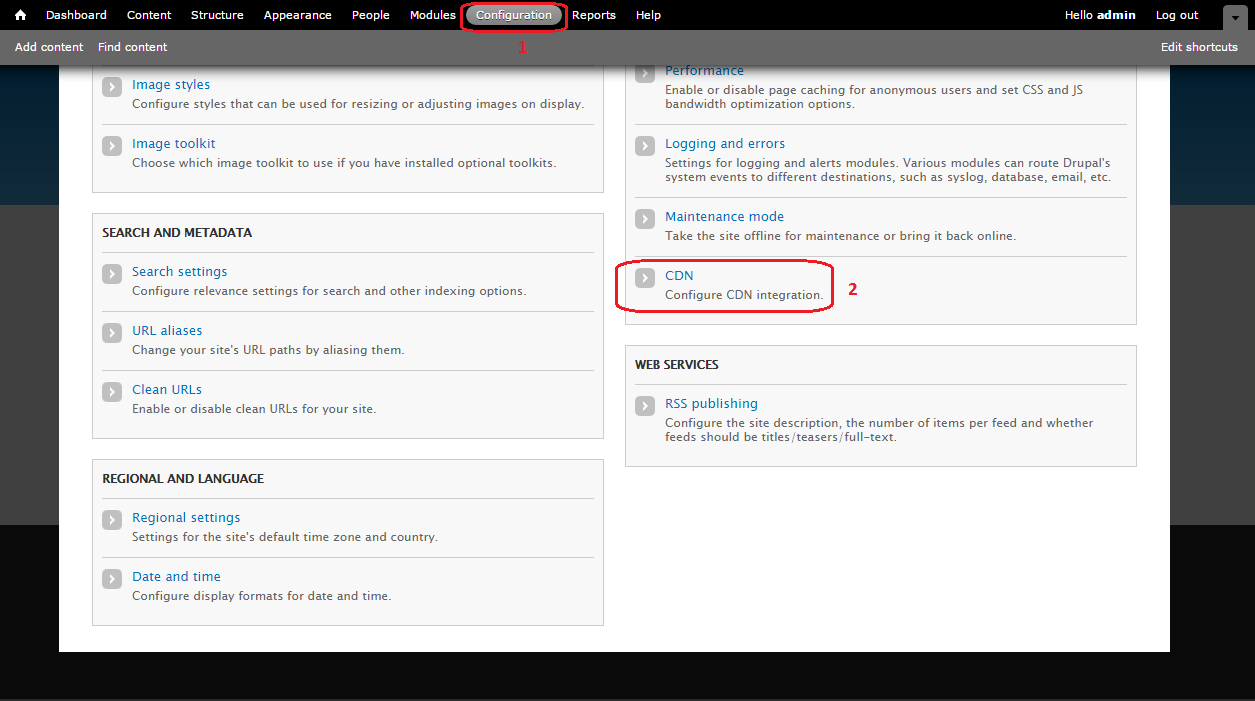Click 'Change your site's URL paths' text

pyautogui.click(x=268, y=350)
